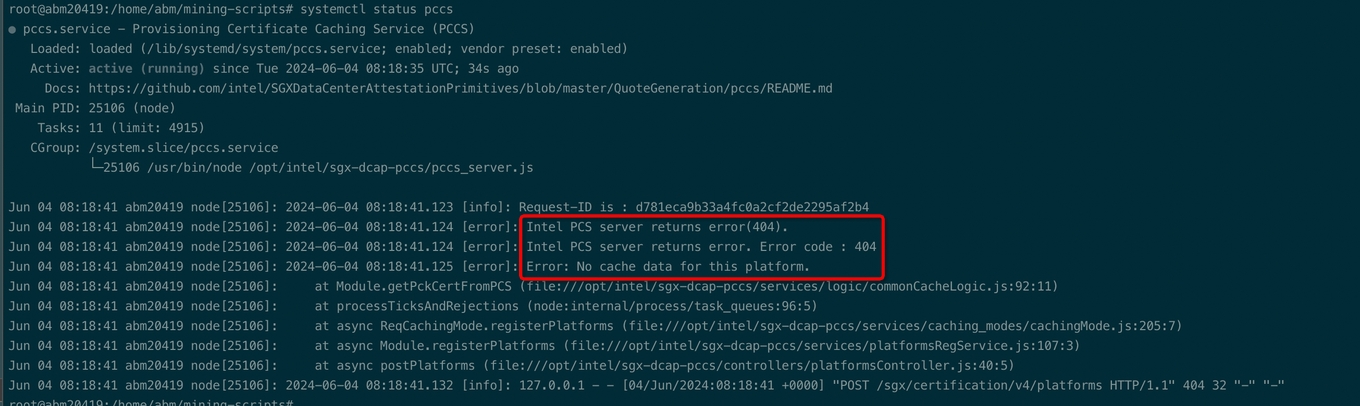Click "Error: No cache data for this platform."
Screen dimensions: 1360x406
[x=668, y=267]
